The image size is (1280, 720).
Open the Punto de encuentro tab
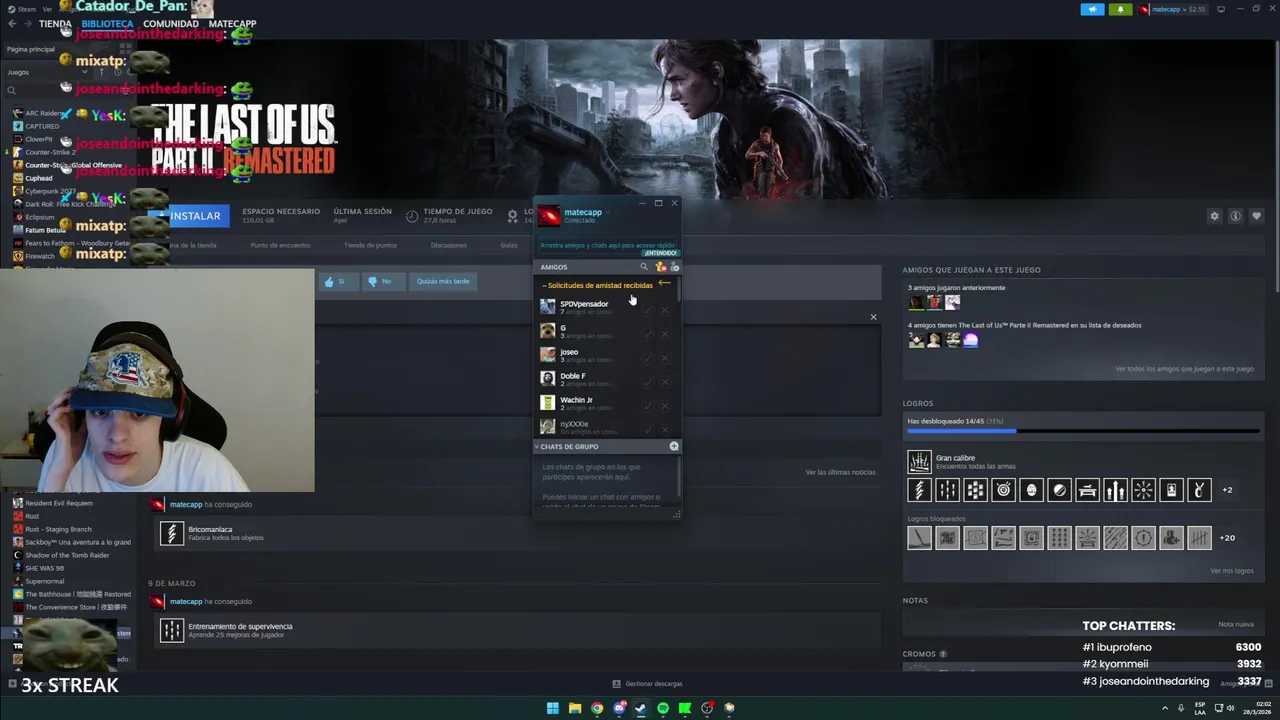(x=280, y=245)
